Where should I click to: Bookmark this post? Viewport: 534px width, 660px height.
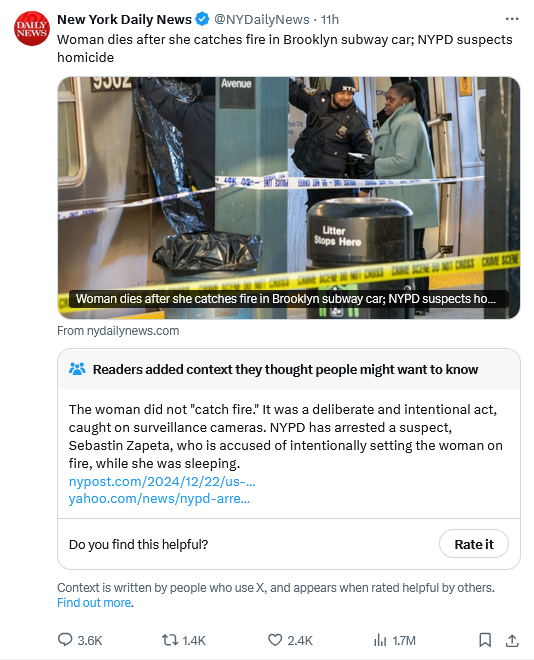(485, 640)
